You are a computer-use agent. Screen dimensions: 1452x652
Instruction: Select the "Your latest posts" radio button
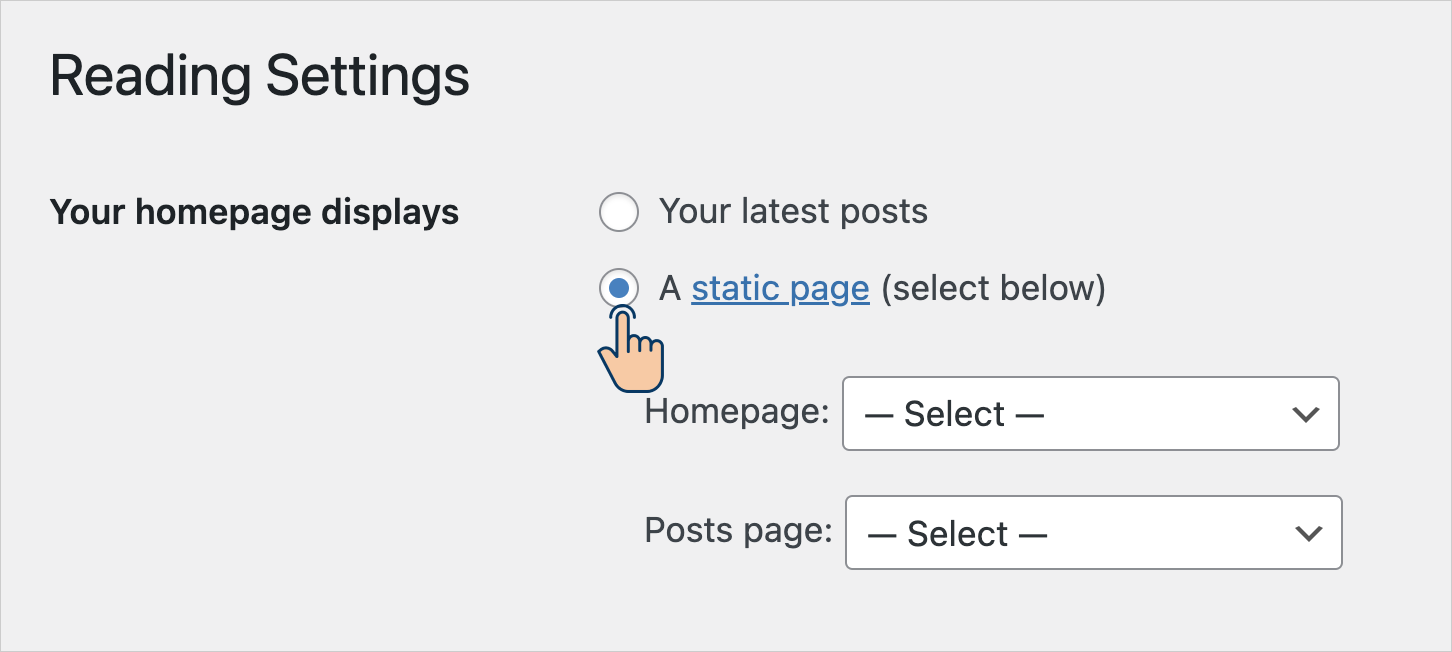(x=619, y=212)
